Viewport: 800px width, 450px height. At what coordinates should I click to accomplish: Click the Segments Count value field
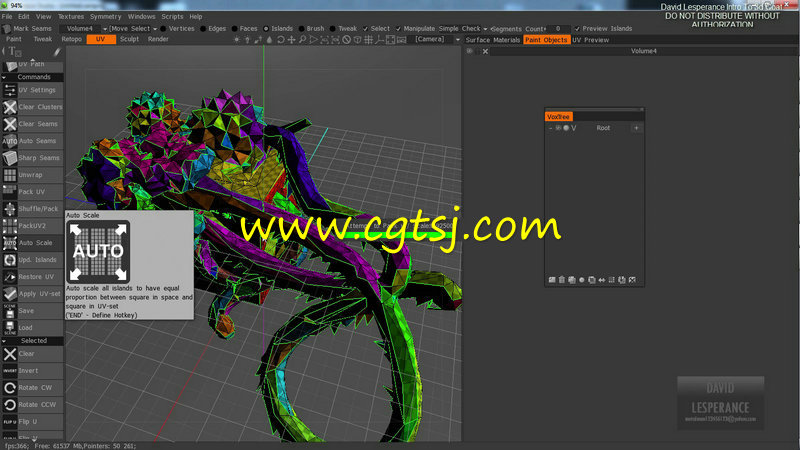tap(559, 29)
